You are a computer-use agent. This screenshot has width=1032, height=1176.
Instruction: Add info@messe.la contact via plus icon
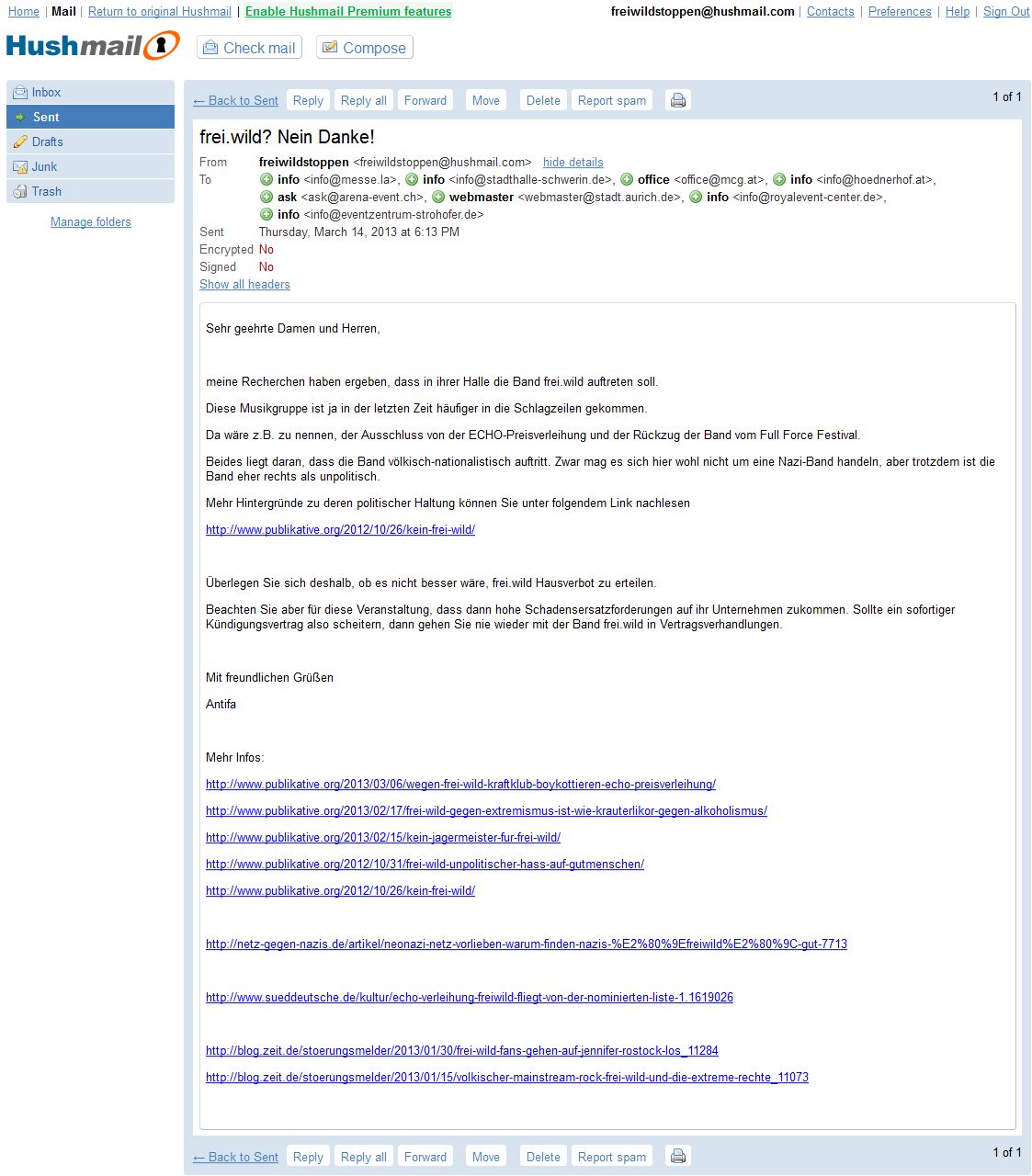(x=267, y=180)
